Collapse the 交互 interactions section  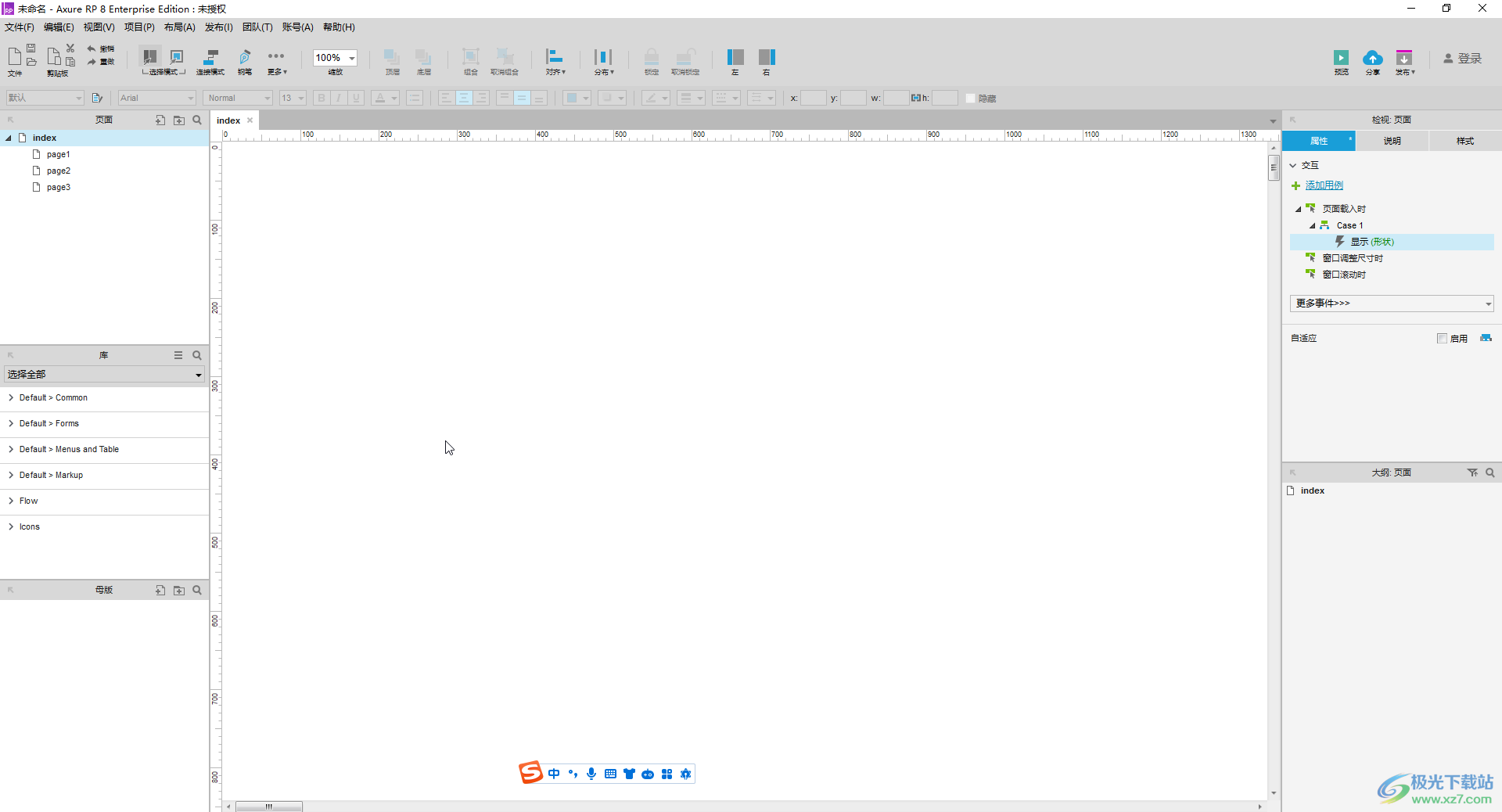pos(1294,166)
